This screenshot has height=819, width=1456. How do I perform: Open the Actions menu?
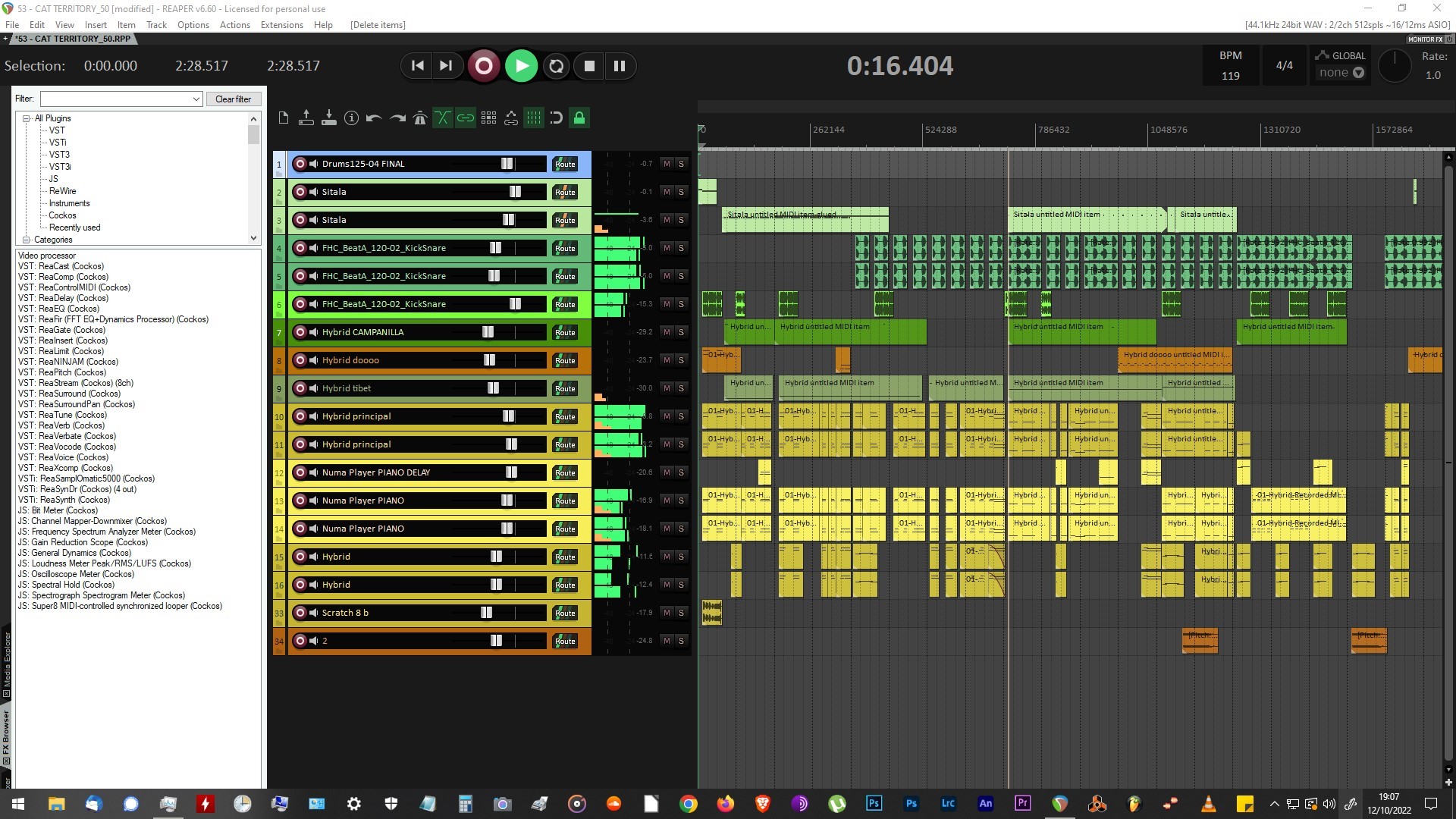(x=235, y=25)
